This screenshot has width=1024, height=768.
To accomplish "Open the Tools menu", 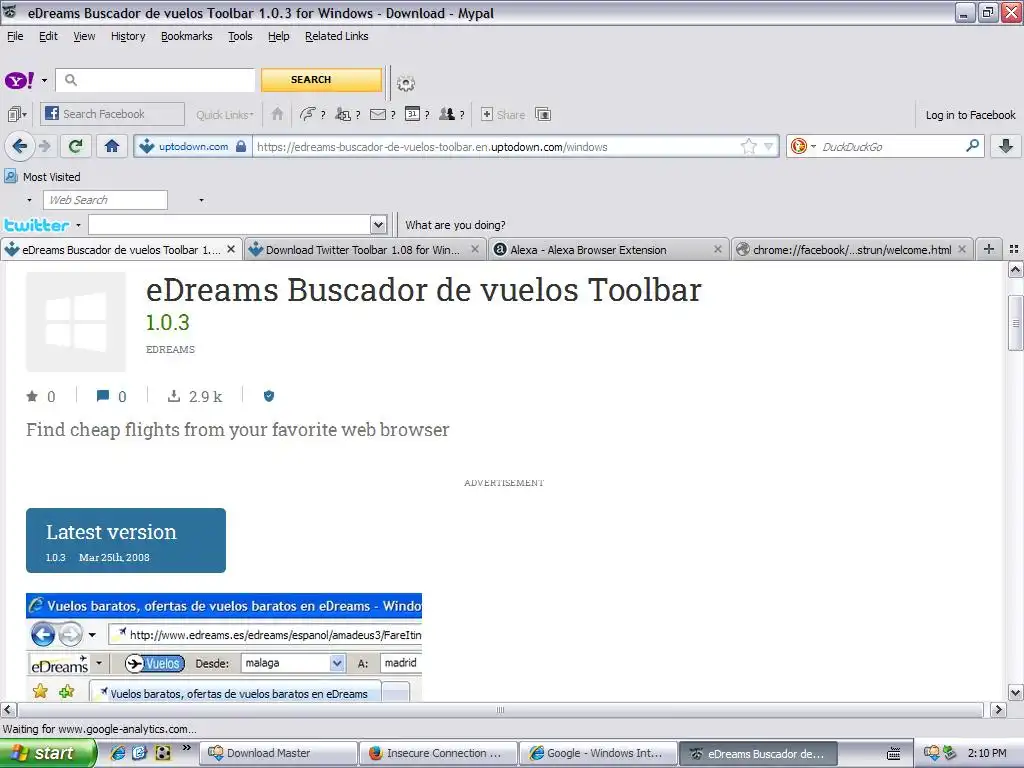I will point(240,36).
